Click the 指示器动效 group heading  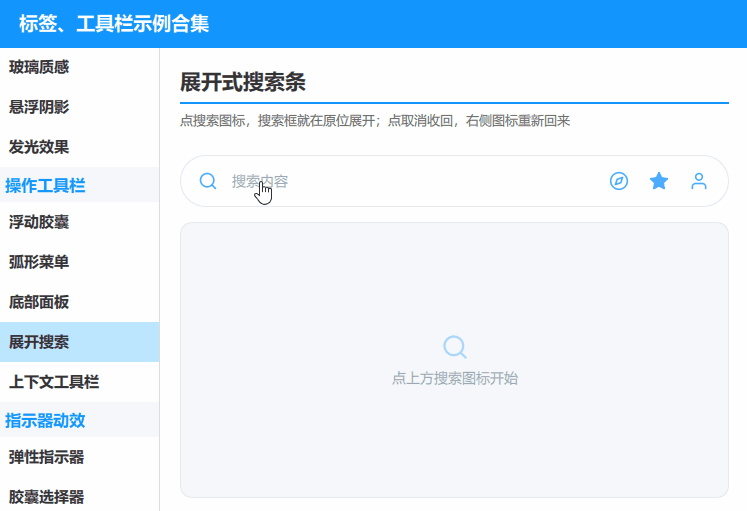(x=45, y=421)
